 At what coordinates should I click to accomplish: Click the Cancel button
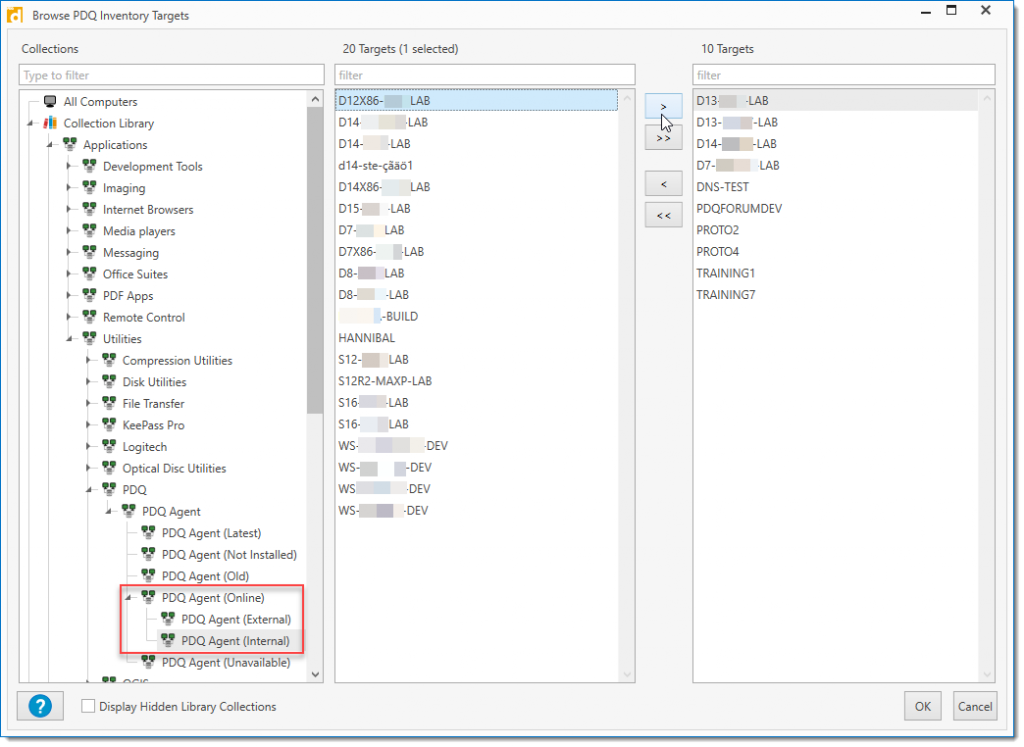[974, 706]
